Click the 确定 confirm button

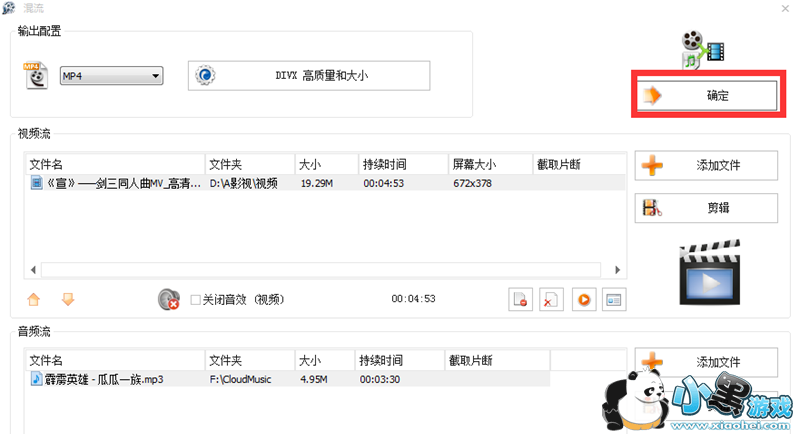pyautogui.click(x=707, y=95)
